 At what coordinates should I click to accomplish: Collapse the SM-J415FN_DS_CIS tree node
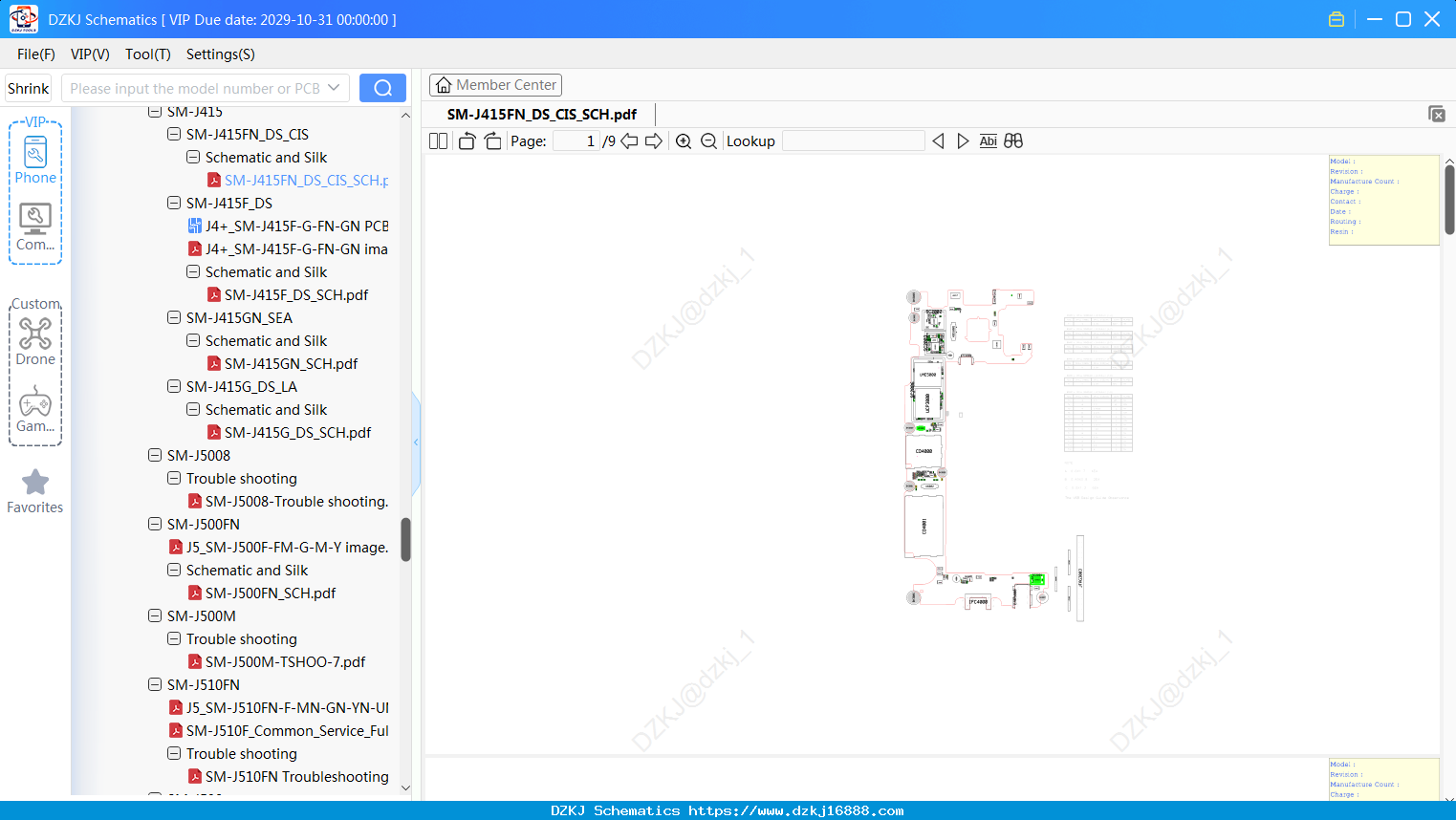coord(174,134)
